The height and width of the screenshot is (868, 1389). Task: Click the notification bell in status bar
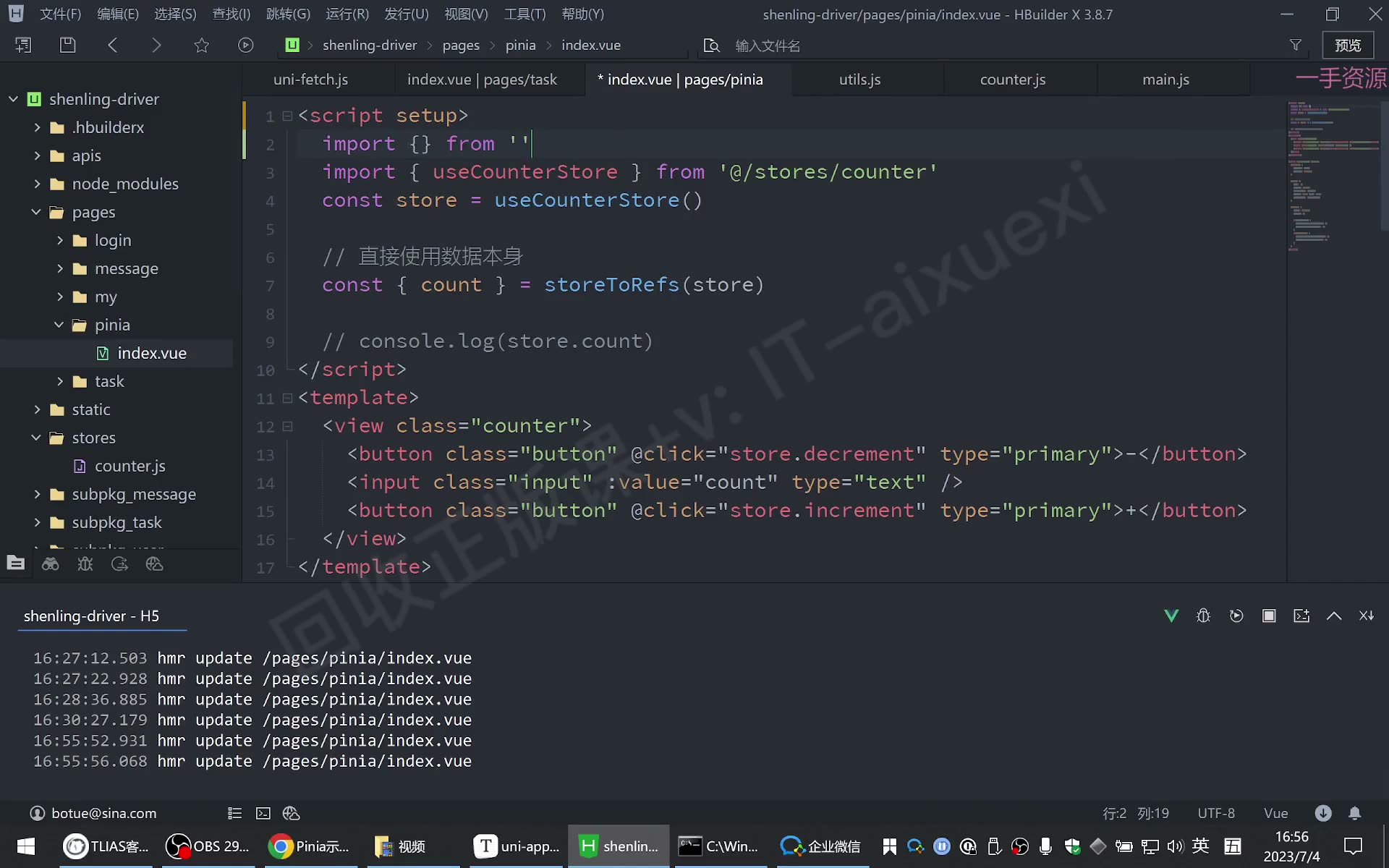[x=1354, y=813]
